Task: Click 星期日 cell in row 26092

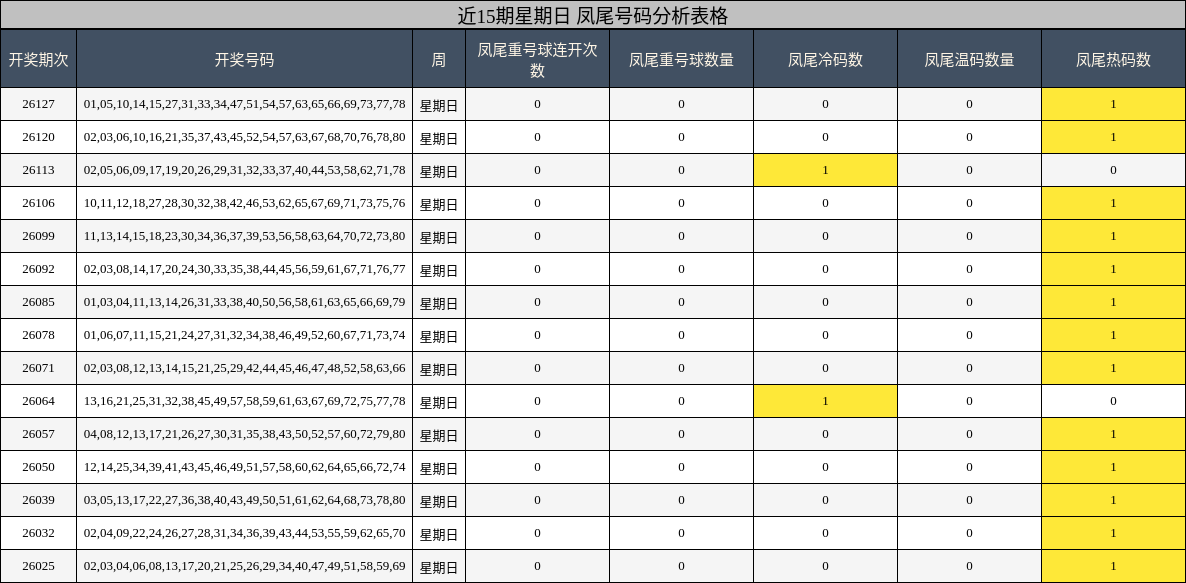Action: point(439,270)
